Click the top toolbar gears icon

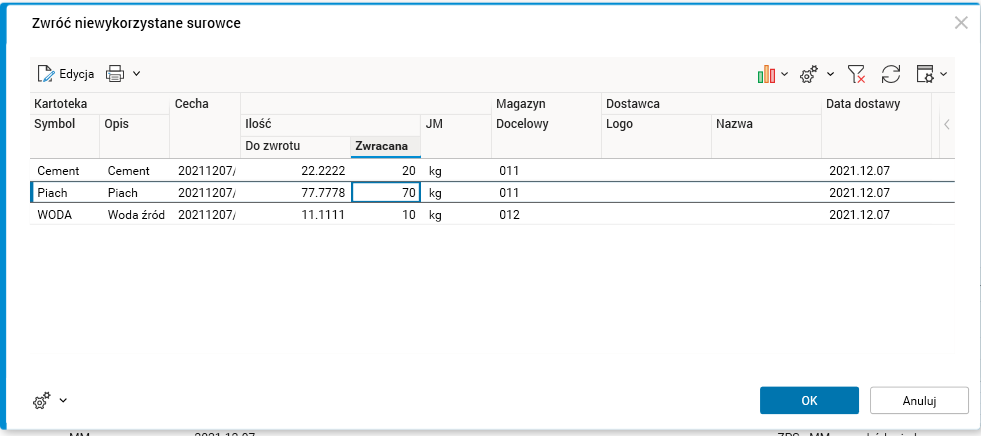click(x=809, y=74)
